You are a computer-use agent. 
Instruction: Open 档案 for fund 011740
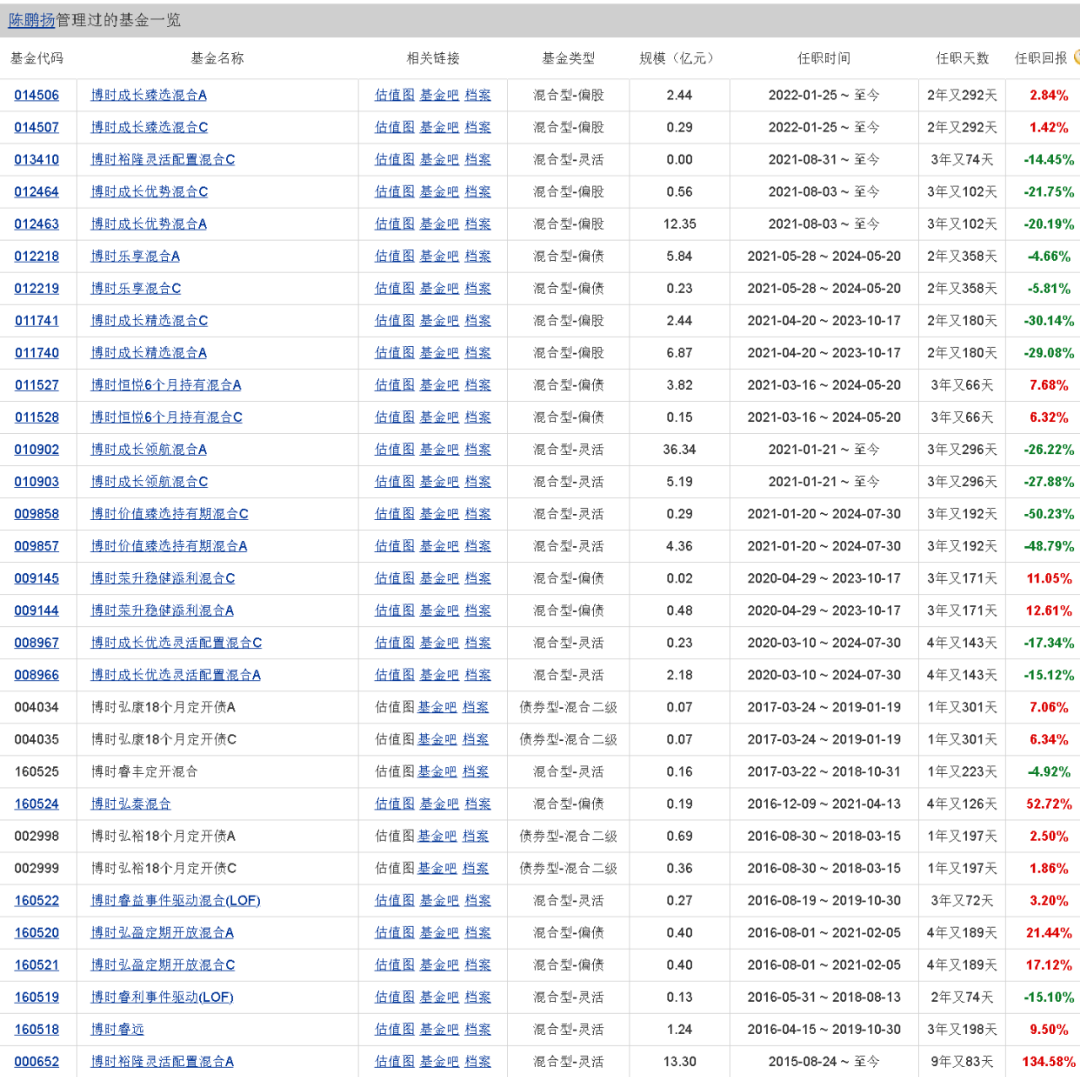click(478, 353)
